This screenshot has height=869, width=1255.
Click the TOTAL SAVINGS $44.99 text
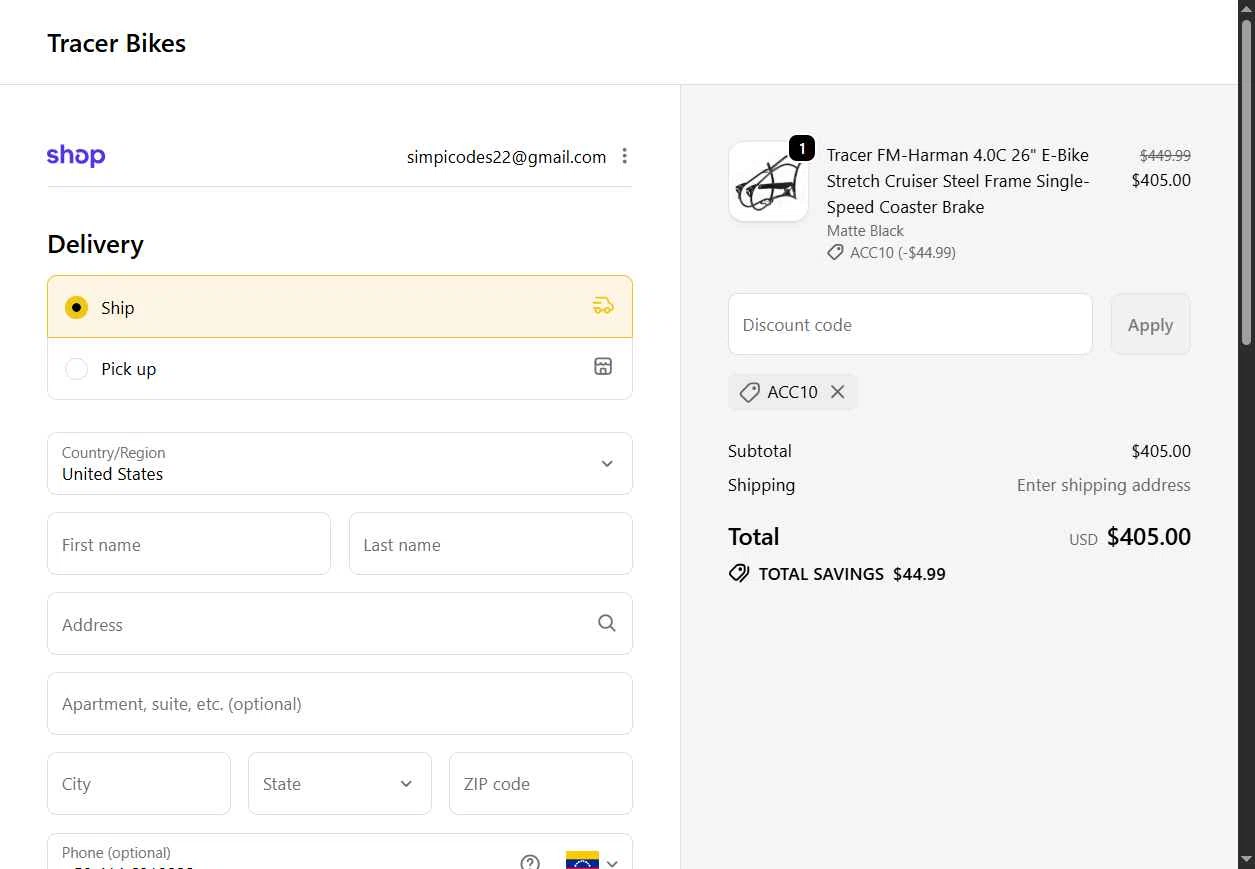click(x=852, y=574)
